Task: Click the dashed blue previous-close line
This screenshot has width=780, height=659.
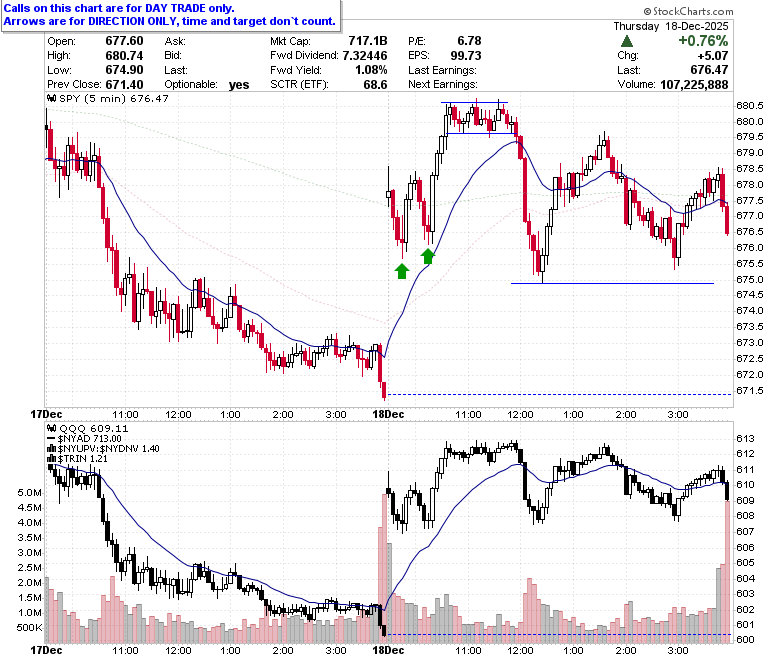Action: (559, 395)
